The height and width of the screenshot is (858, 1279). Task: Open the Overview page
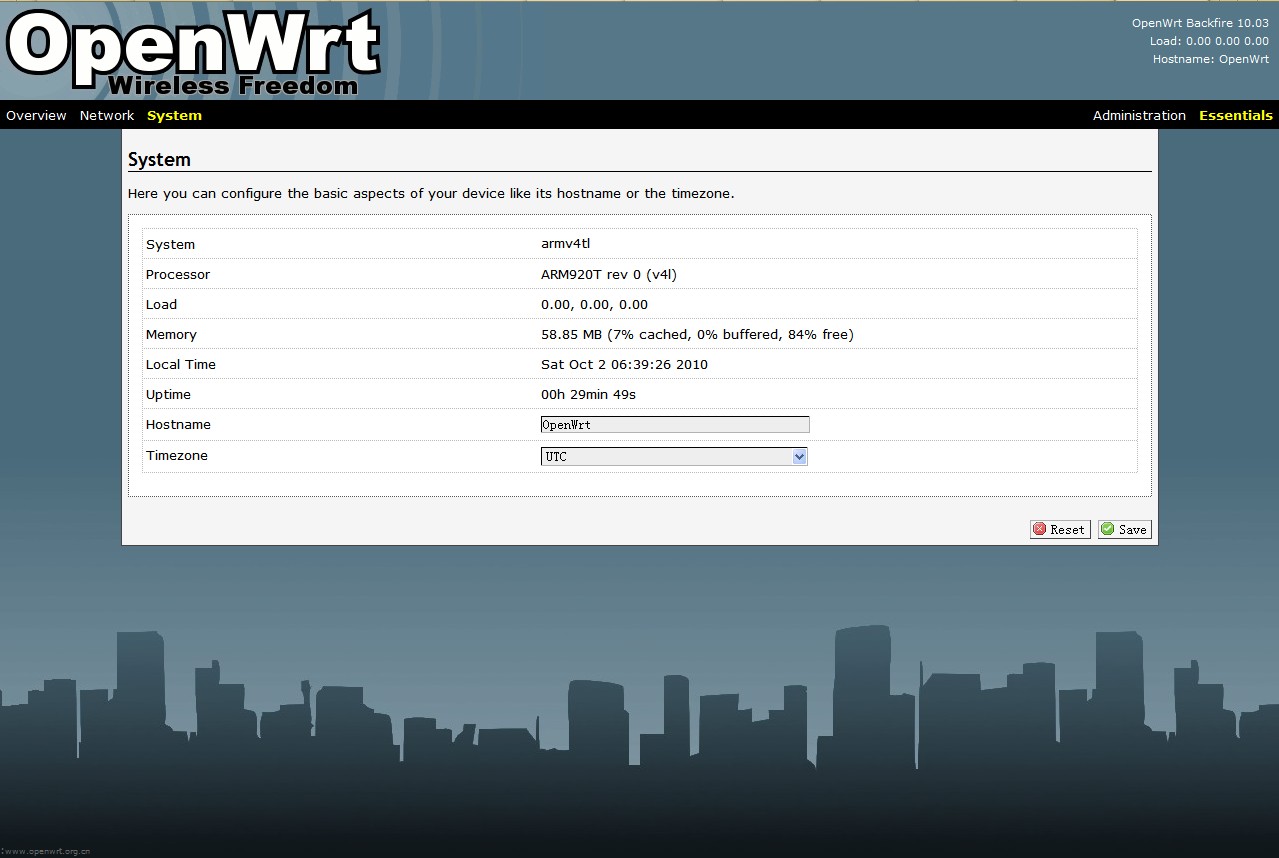tap(36, 115)
